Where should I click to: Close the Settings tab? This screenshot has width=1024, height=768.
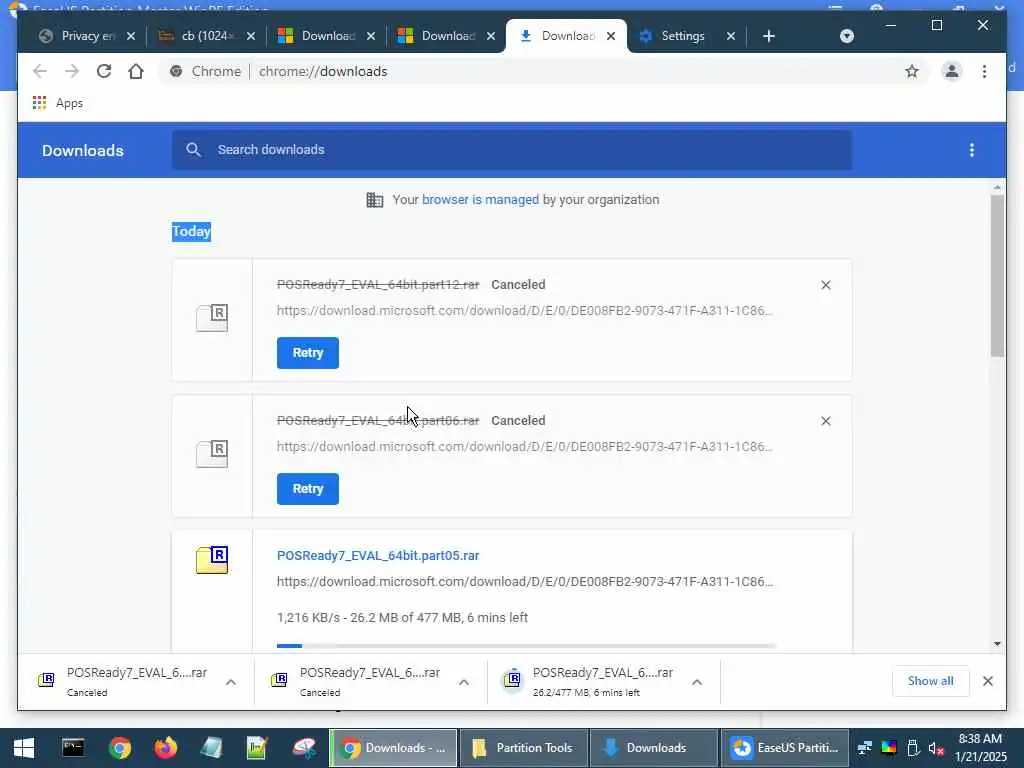point(731,36)
